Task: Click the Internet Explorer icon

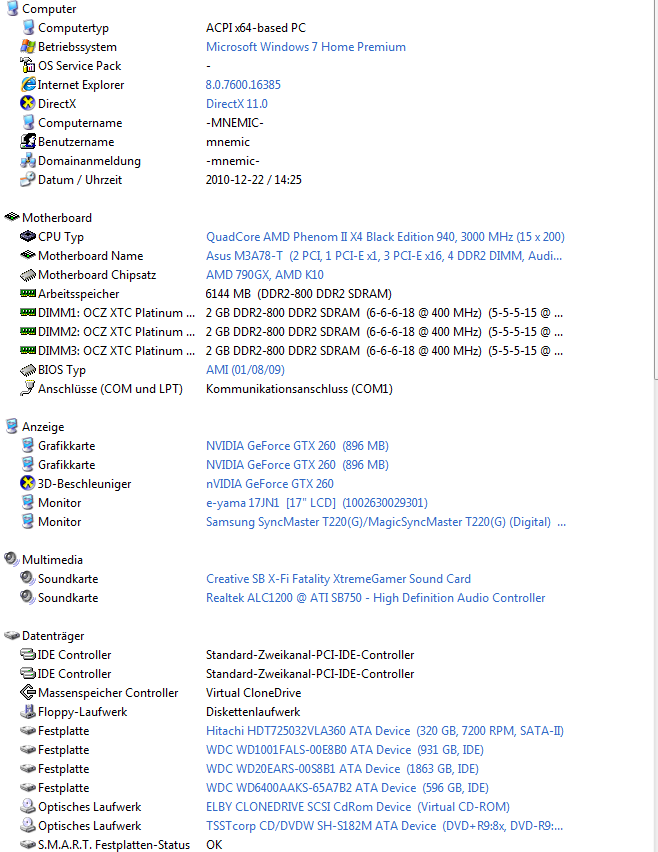Action: pyautogui.click(x=28, y=84)
